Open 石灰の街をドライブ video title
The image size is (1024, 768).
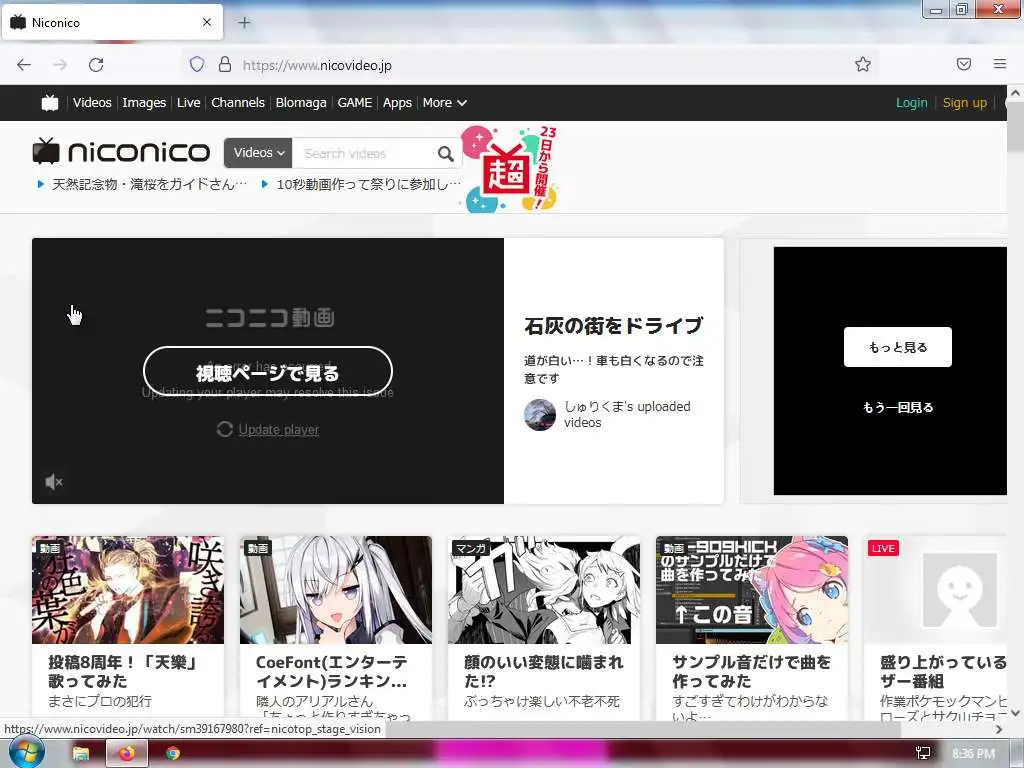pos(614,325)
